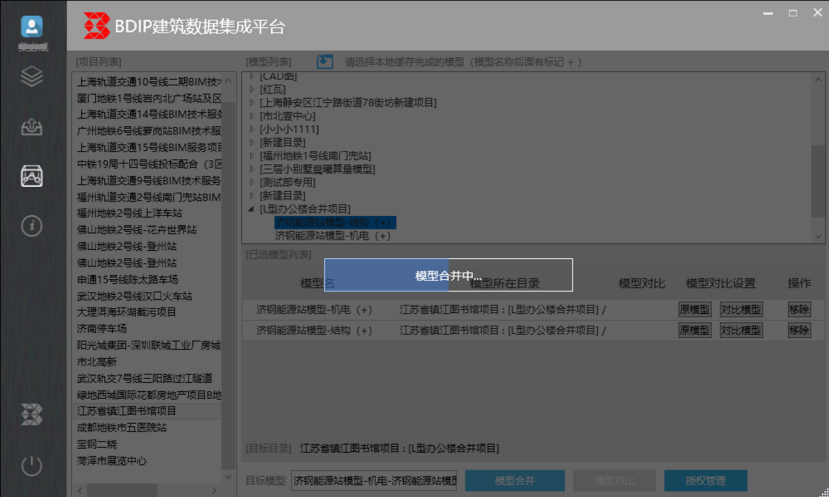Expand the [三层小别墅高嘴算量模型] node

click(252, 169)
